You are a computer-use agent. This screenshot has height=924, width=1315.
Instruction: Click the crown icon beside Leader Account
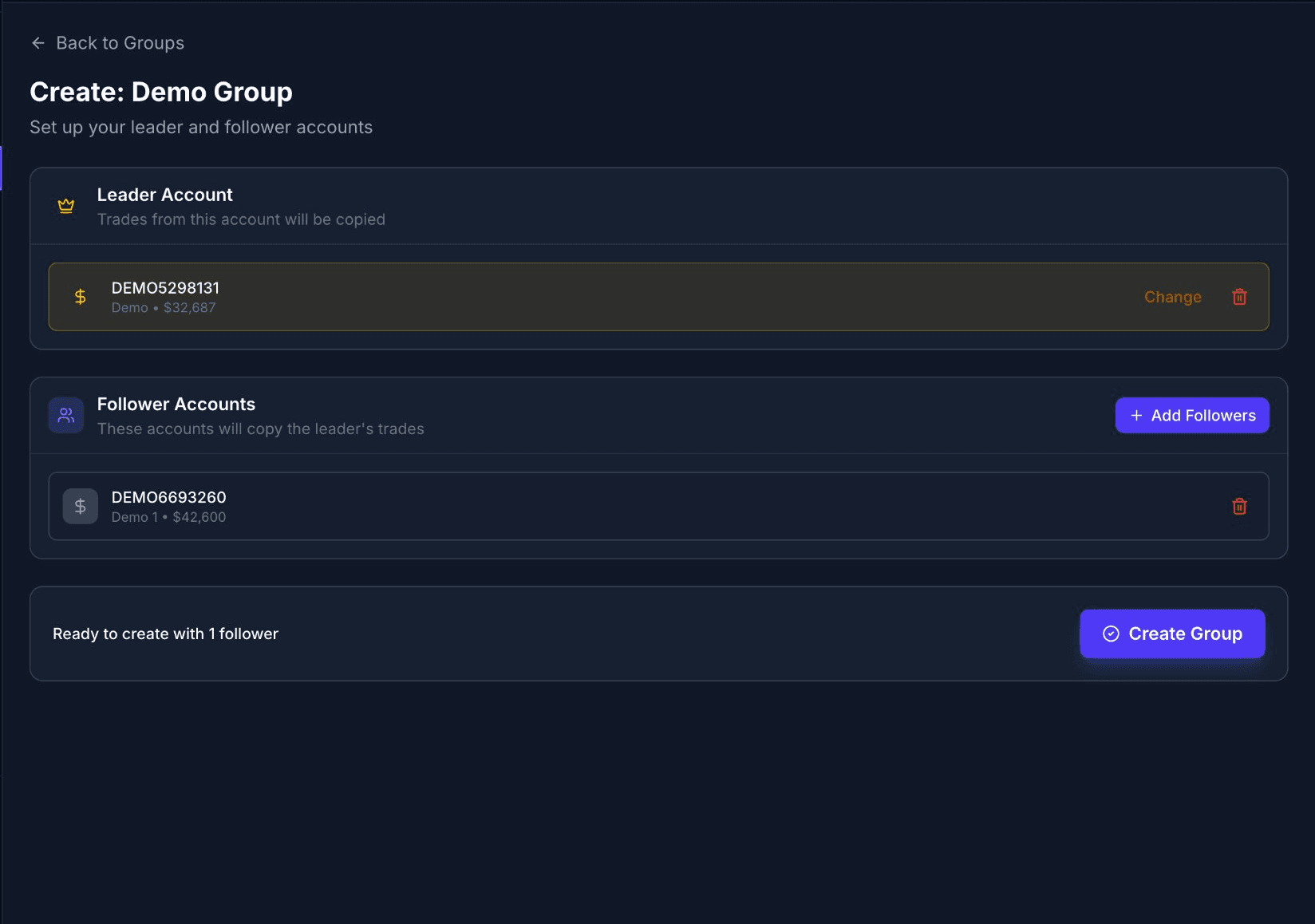(66, 205)
